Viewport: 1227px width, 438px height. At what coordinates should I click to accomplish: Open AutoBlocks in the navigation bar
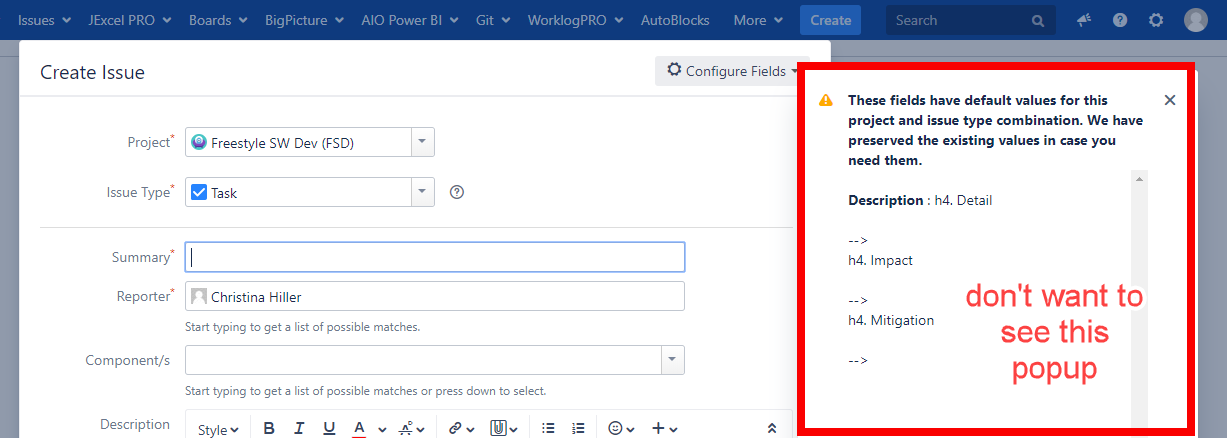point(675,20)
